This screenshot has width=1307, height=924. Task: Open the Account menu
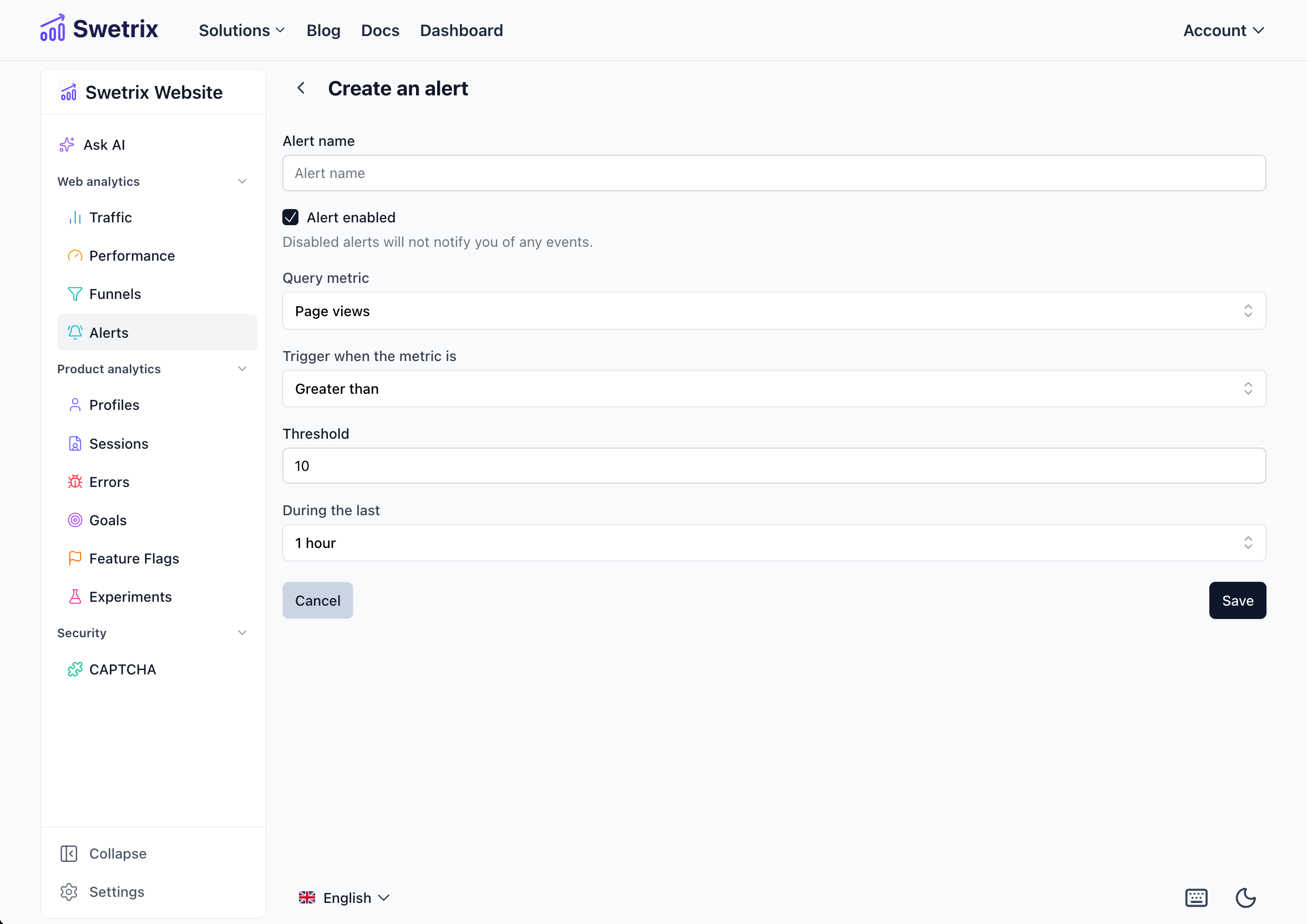point(1223,30)
